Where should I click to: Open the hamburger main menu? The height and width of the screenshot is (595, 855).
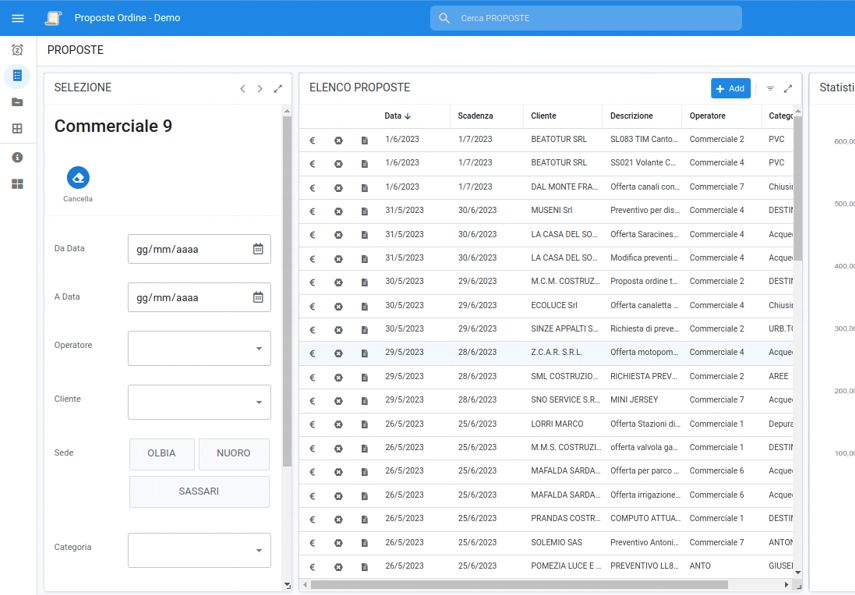pyautogui.click(x=17, y=18)
